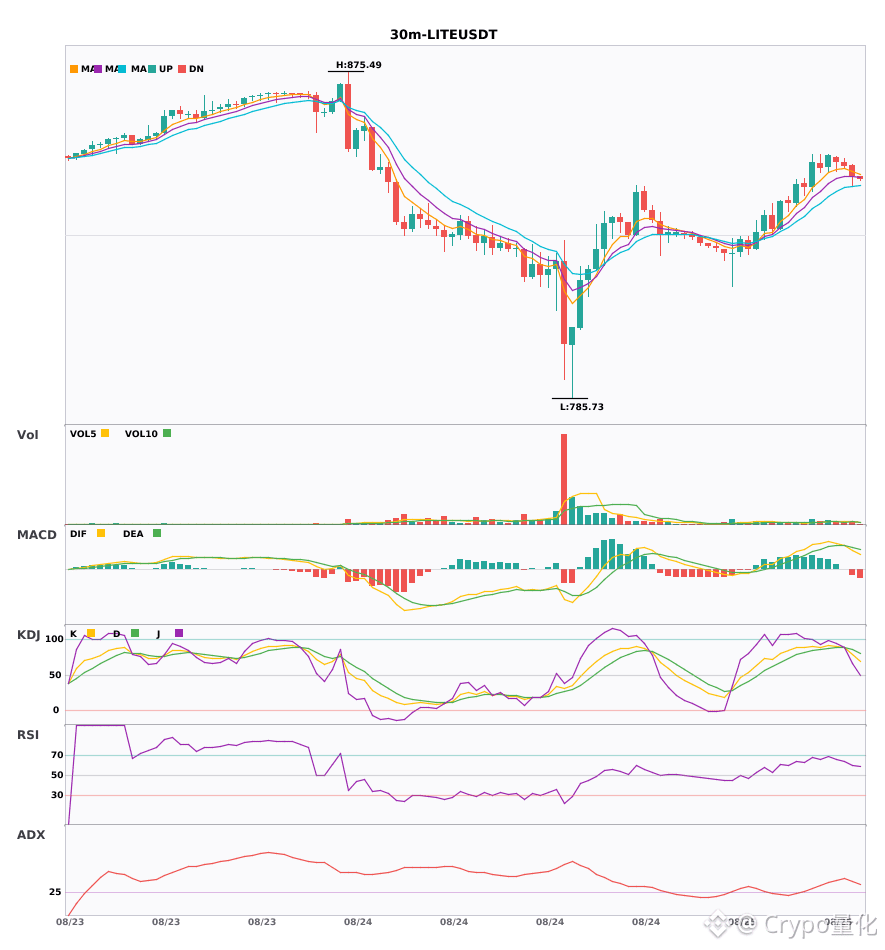
Task: Select the L:785.73 low price label
Action: [582, 407]
